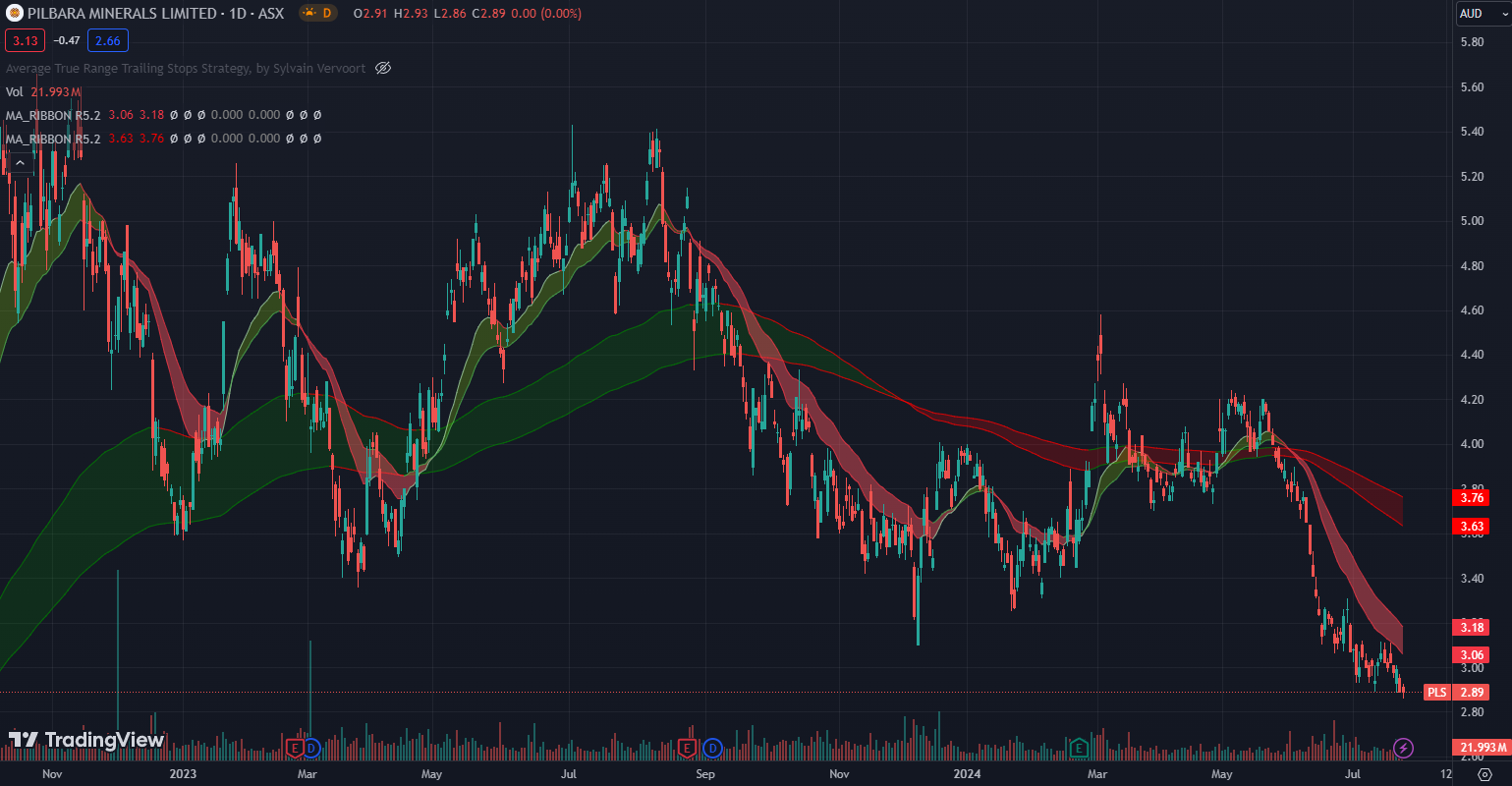Toggle visibility of ATR Trailing Stops strategy

[383, 69]
